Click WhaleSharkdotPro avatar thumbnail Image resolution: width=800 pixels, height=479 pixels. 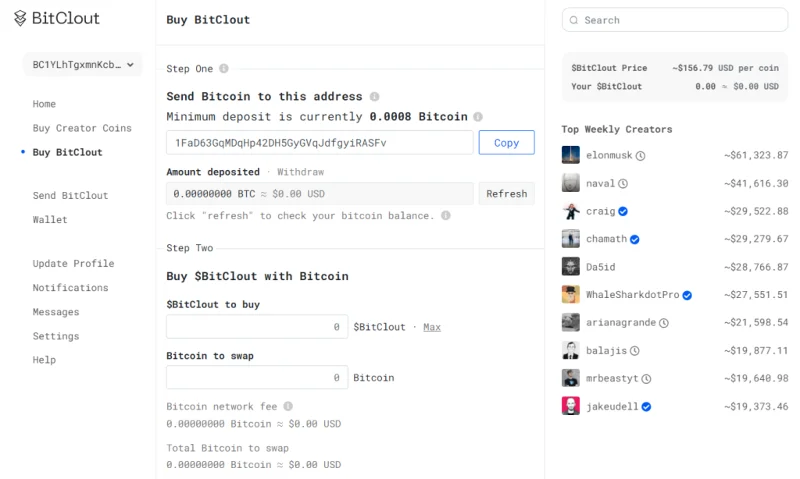[x=571, y=294]
